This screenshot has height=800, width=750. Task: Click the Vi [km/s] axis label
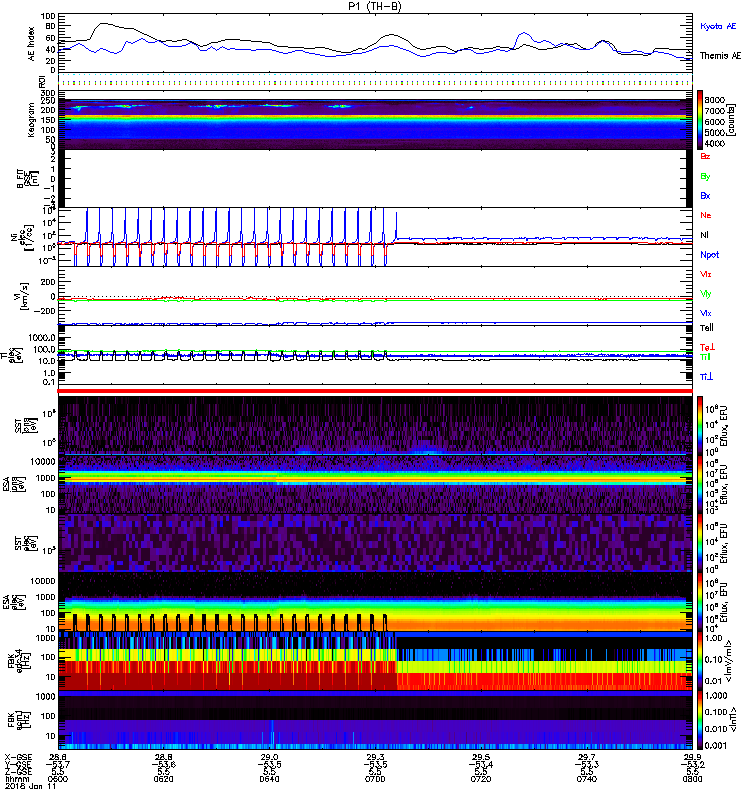point(23,296)
